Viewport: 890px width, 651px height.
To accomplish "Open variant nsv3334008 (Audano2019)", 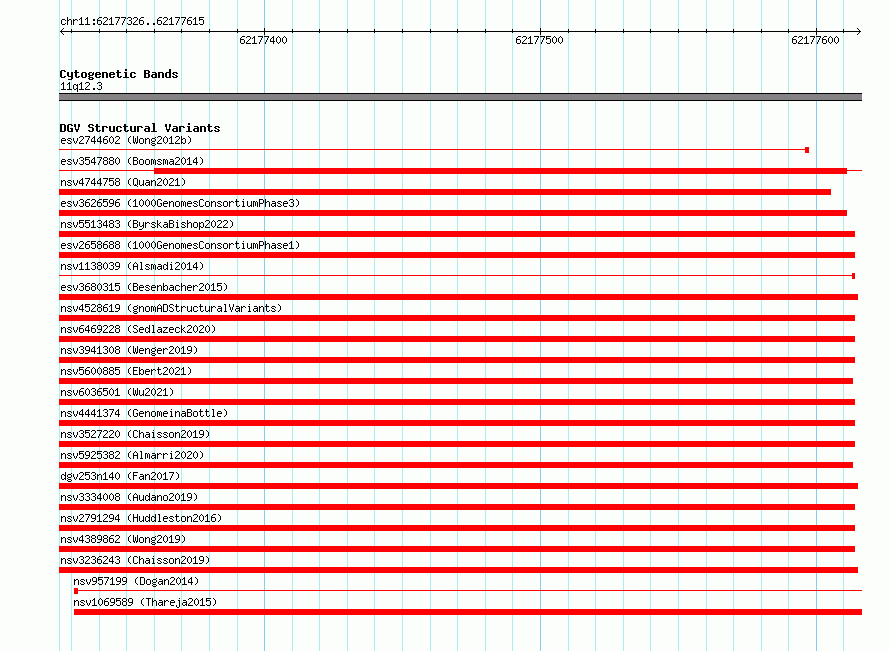I will pyautogui.click(x=129, y=497).
